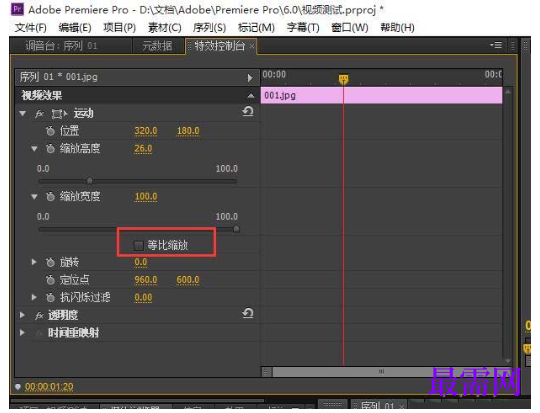Open the 字幕(T) menu
The width and height of the screenshot is (540, 413).
coord(303,28)
